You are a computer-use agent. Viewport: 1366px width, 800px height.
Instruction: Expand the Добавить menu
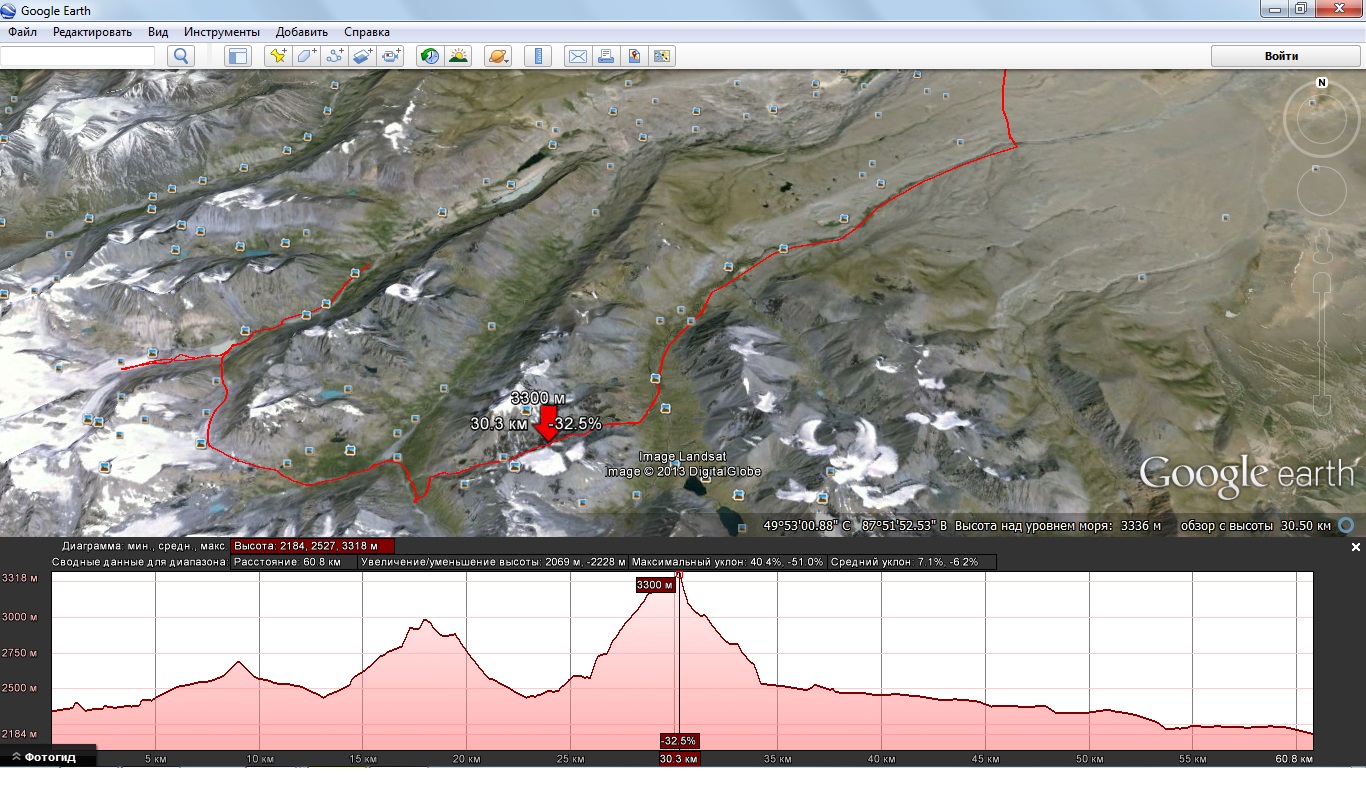pos(301,32)
